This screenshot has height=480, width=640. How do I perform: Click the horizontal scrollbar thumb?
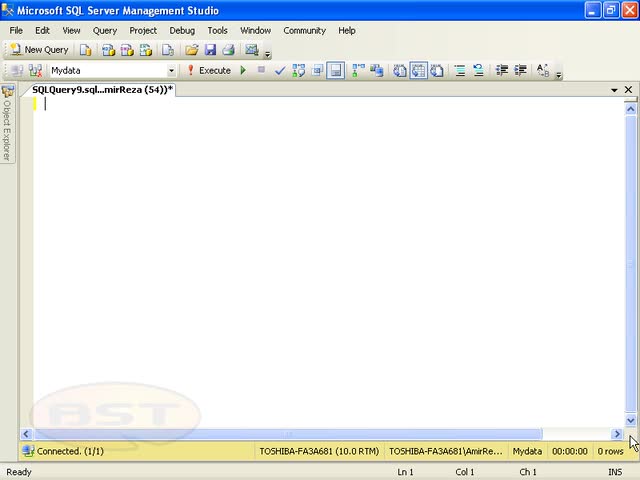coord(288,434)
